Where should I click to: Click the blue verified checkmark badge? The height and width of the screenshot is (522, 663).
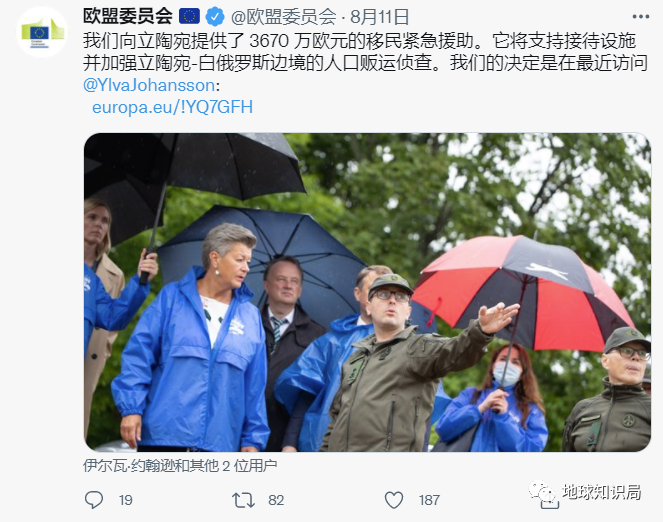[x=215, y=16]
